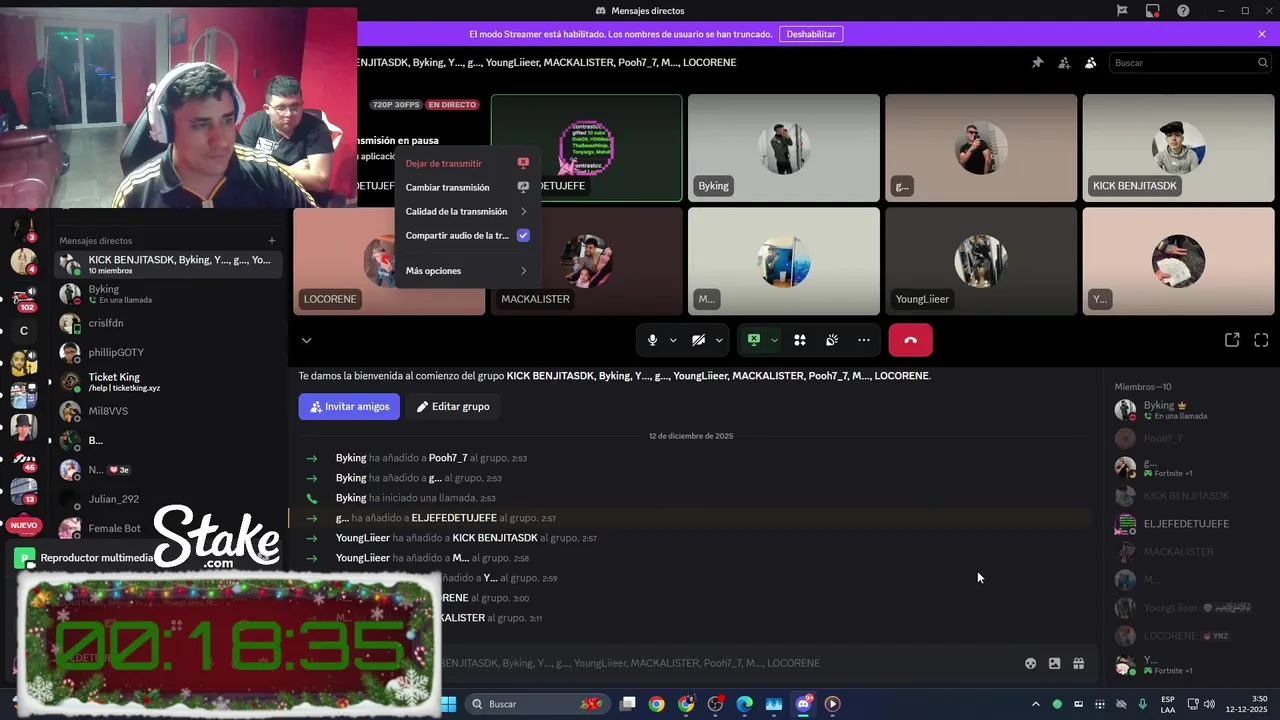Click Editar grupo button

453,407
